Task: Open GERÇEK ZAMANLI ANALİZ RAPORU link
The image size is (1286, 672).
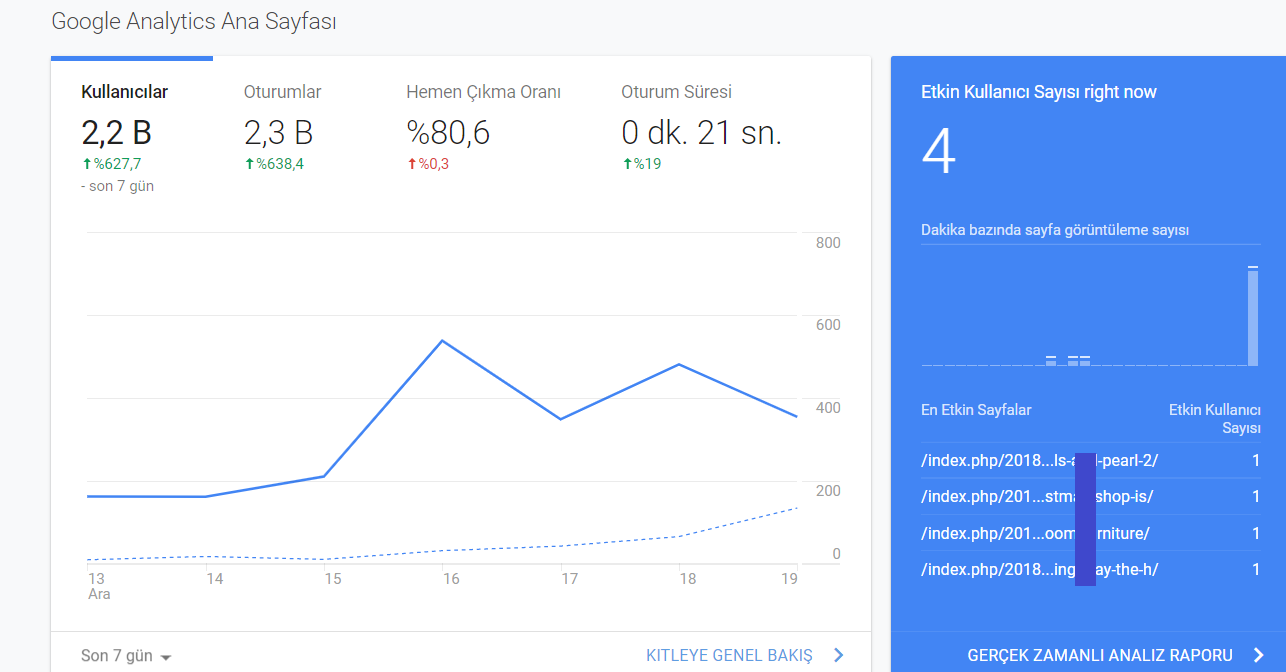Action: tap(1100, 656)
